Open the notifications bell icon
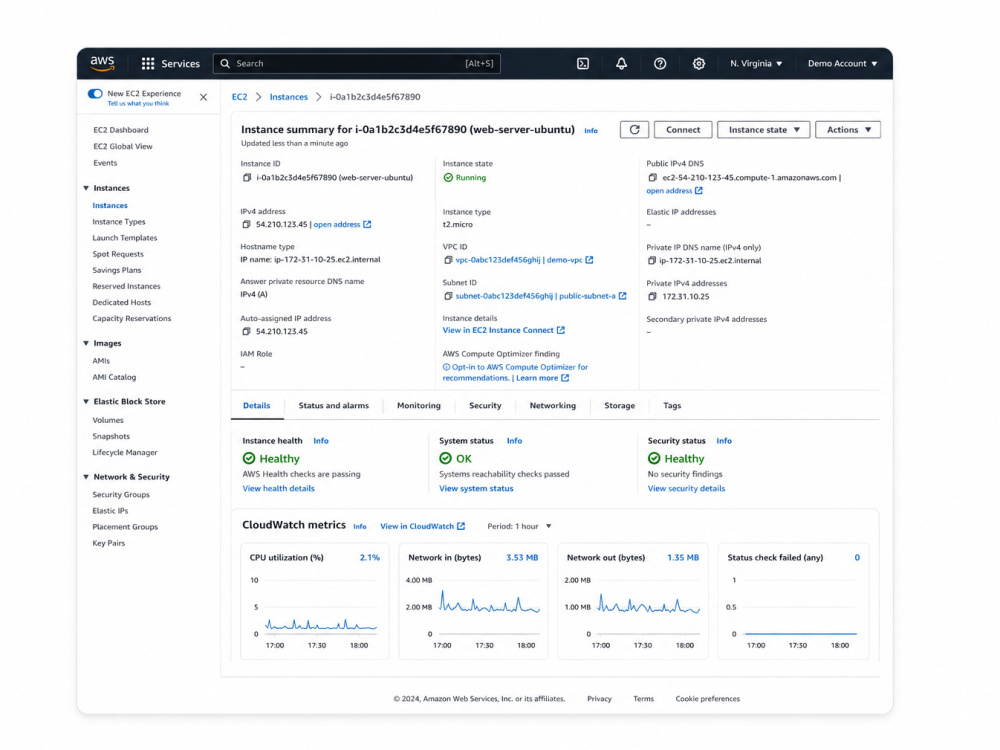 [621, 63]
